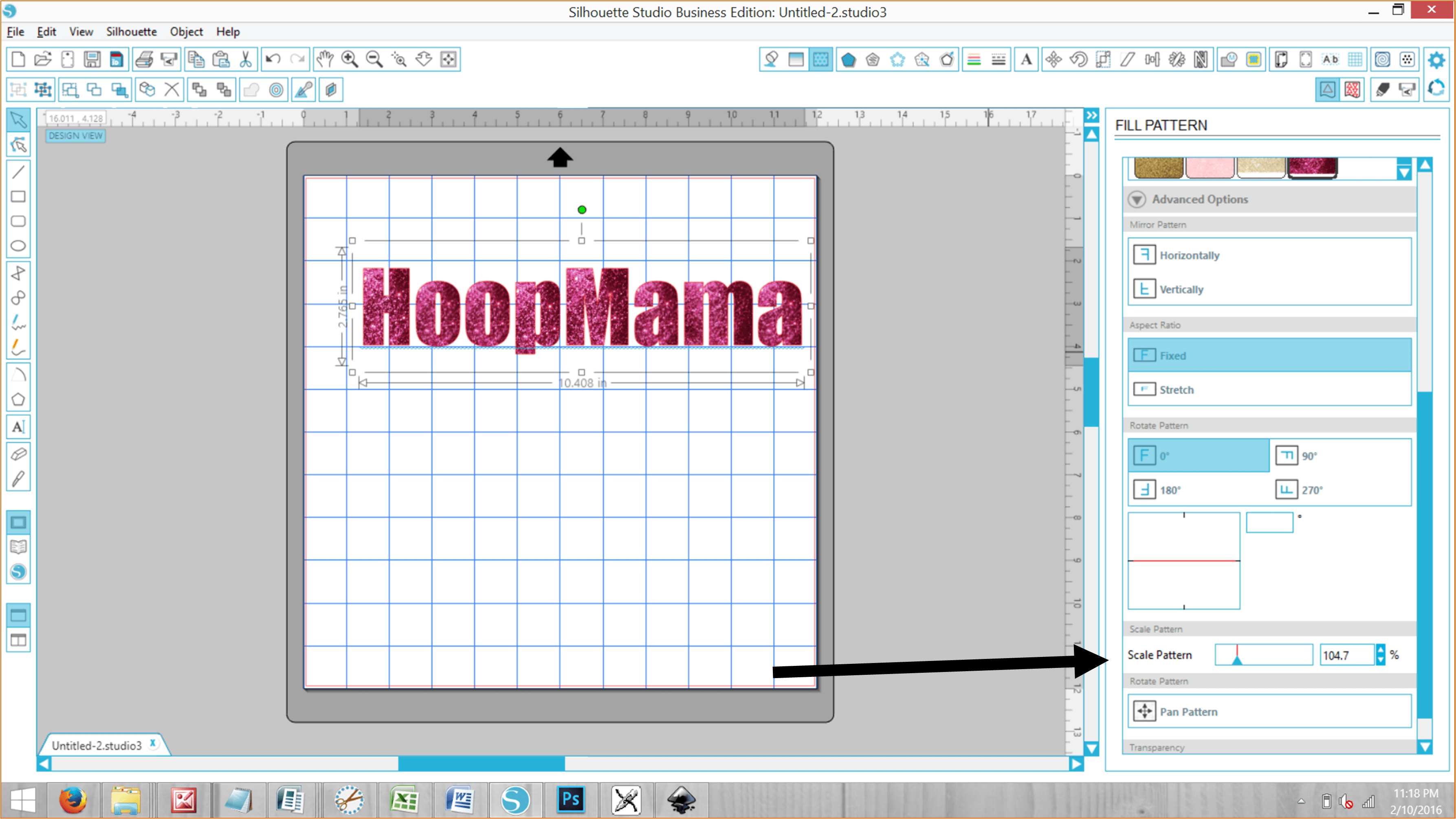Image resolution: width=1456 pixels, height=819 pixels.
Task: Activate the Pan hand tool
Action: pyautogui.click(x=325, y=59)
